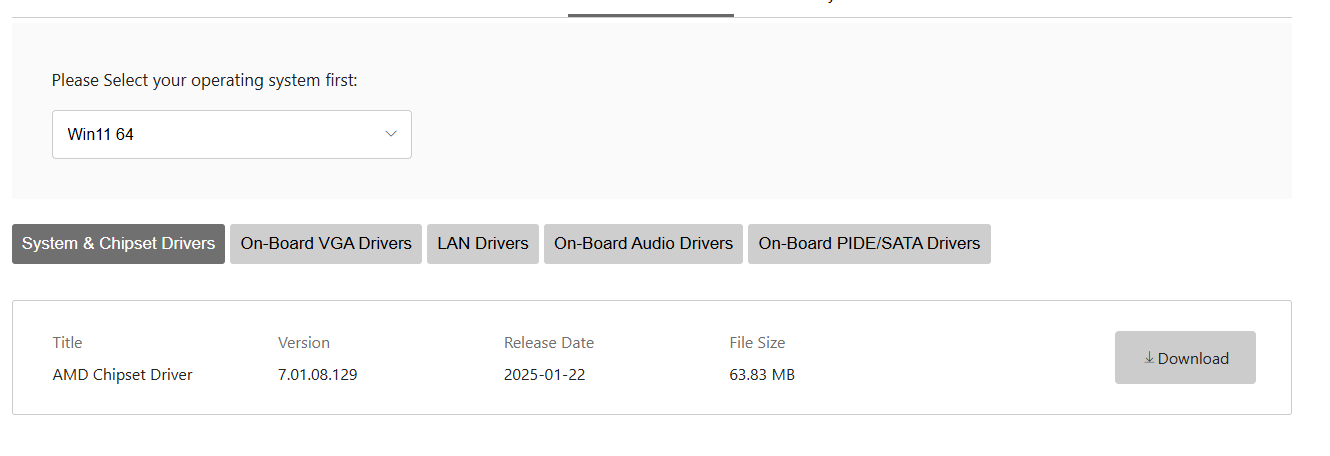Viewport: 1330px width, 456px height.
Task: Click the release date 2025-01-22
Action: (544, 375)
